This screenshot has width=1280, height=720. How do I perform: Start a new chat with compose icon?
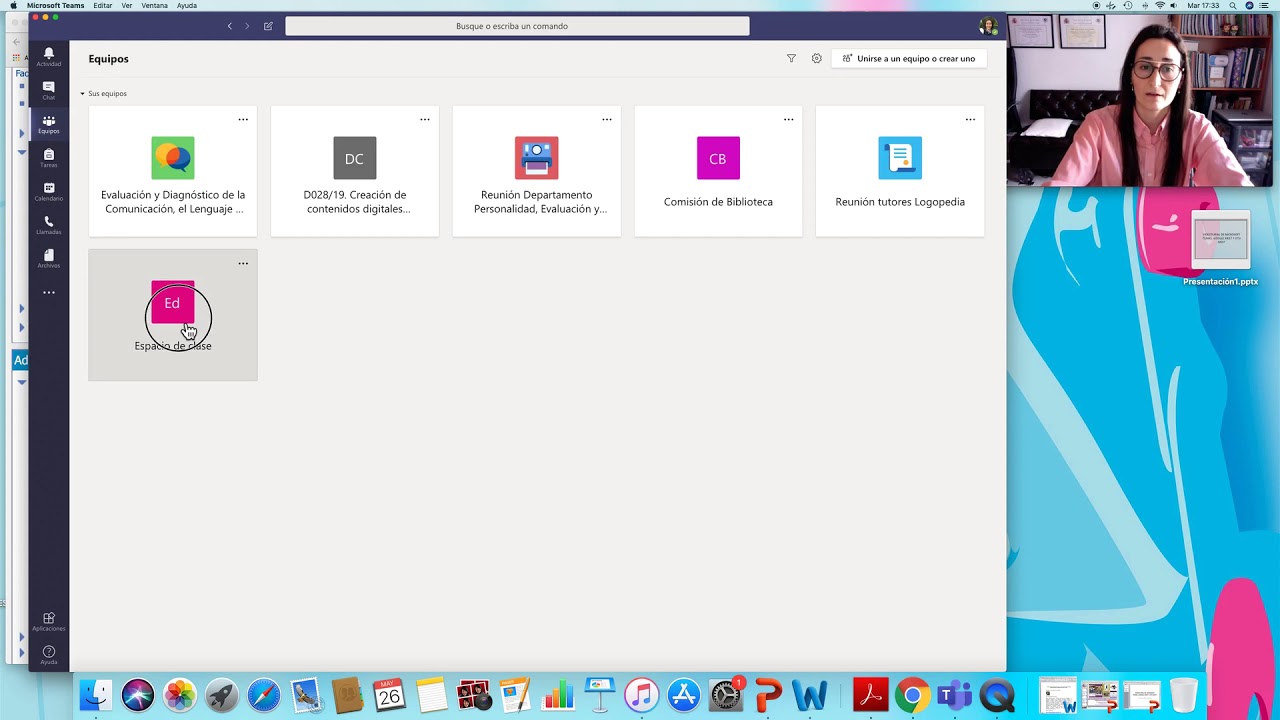click(x=268, y=26)
